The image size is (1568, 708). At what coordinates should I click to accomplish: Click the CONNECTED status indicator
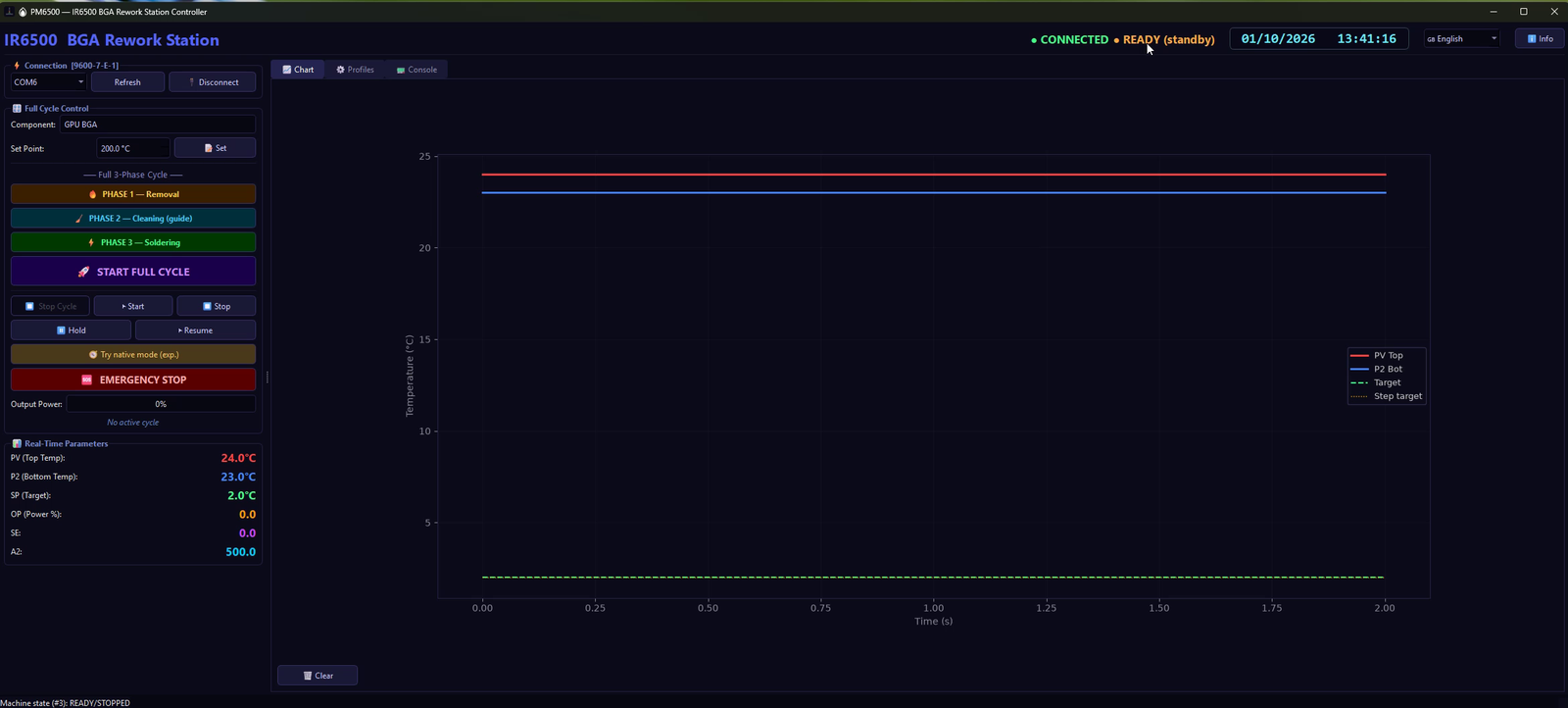pyautogui.click(x=1069, y=39)
